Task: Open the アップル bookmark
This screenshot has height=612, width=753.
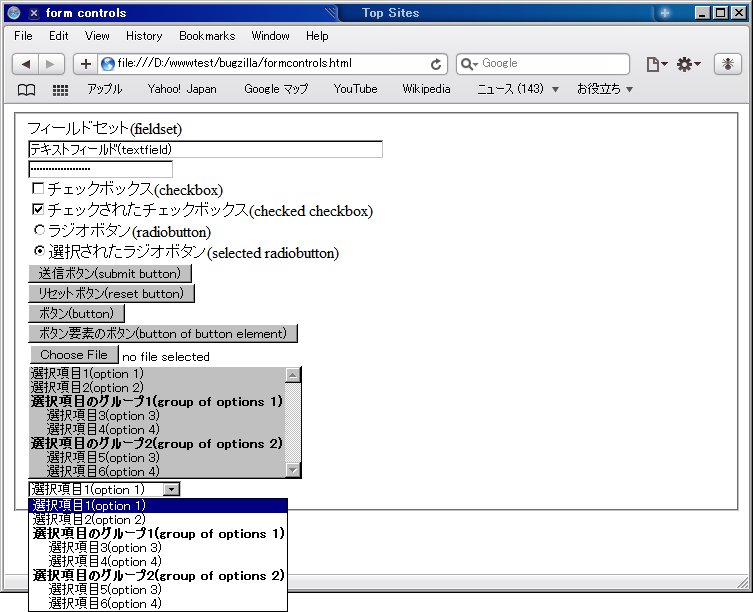Action: pos(105,89)
